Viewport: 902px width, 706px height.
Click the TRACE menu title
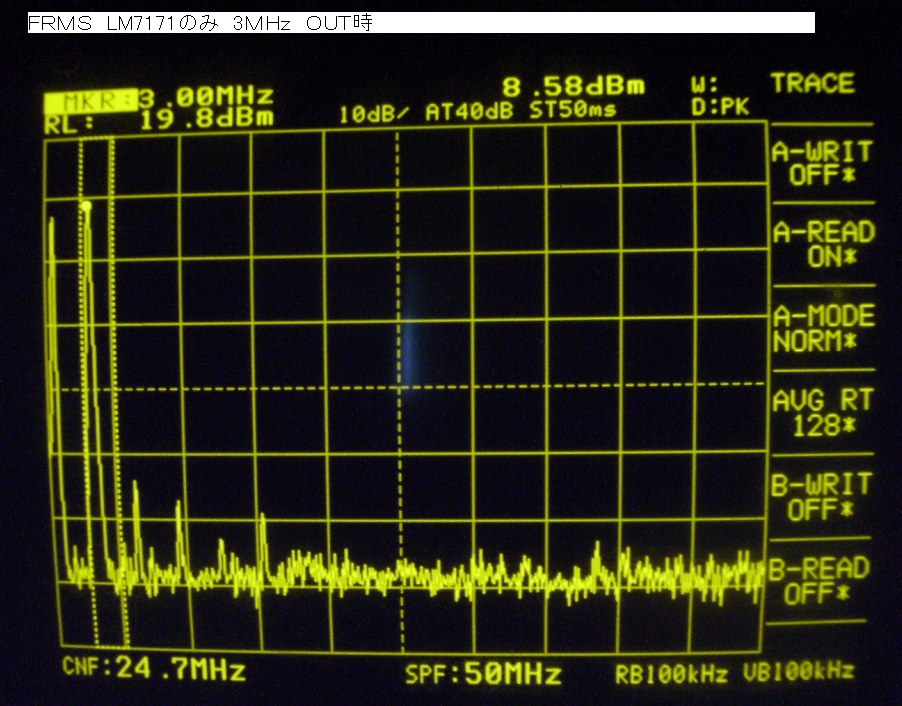pos(812,83)
